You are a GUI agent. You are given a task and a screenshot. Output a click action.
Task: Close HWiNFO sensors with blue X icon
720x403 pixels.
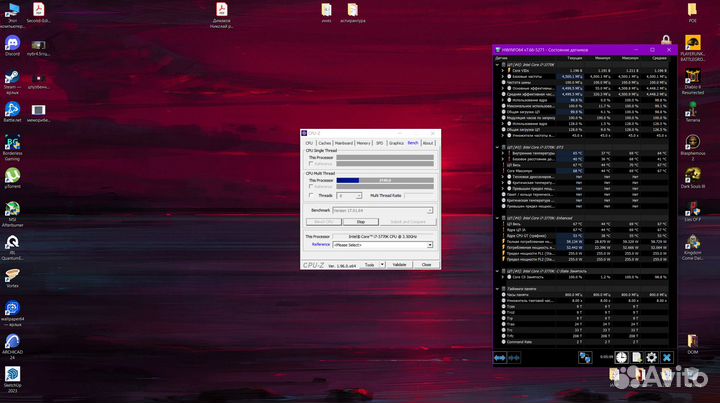[x=667, y=358]
